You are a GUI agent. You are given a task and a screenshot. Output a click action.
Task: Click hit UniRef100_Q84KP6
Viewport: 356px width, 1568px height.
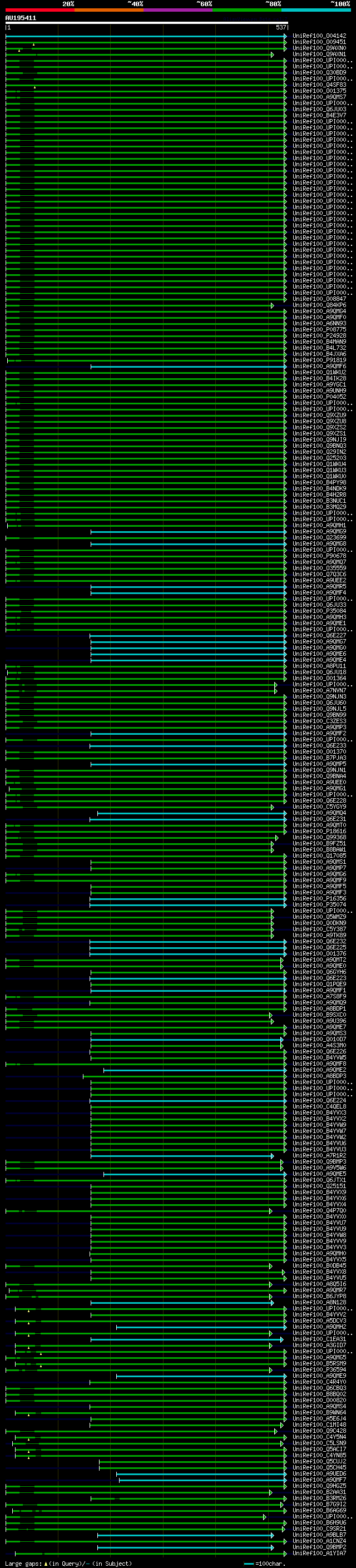point(319,305)
